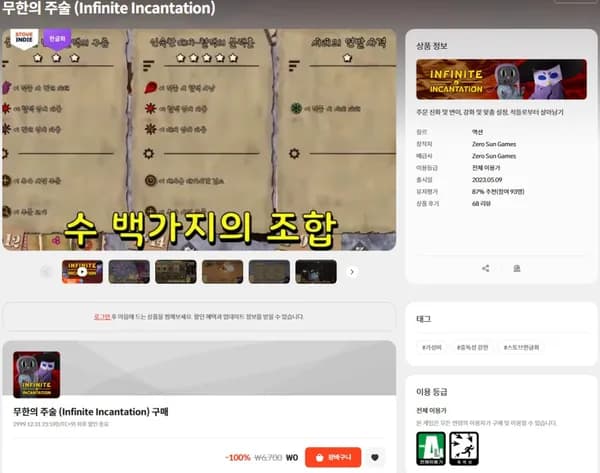Click the Infinite Incantation game icon above purchase title
Viewport: 600px width, 473px height.
(37, 375)
